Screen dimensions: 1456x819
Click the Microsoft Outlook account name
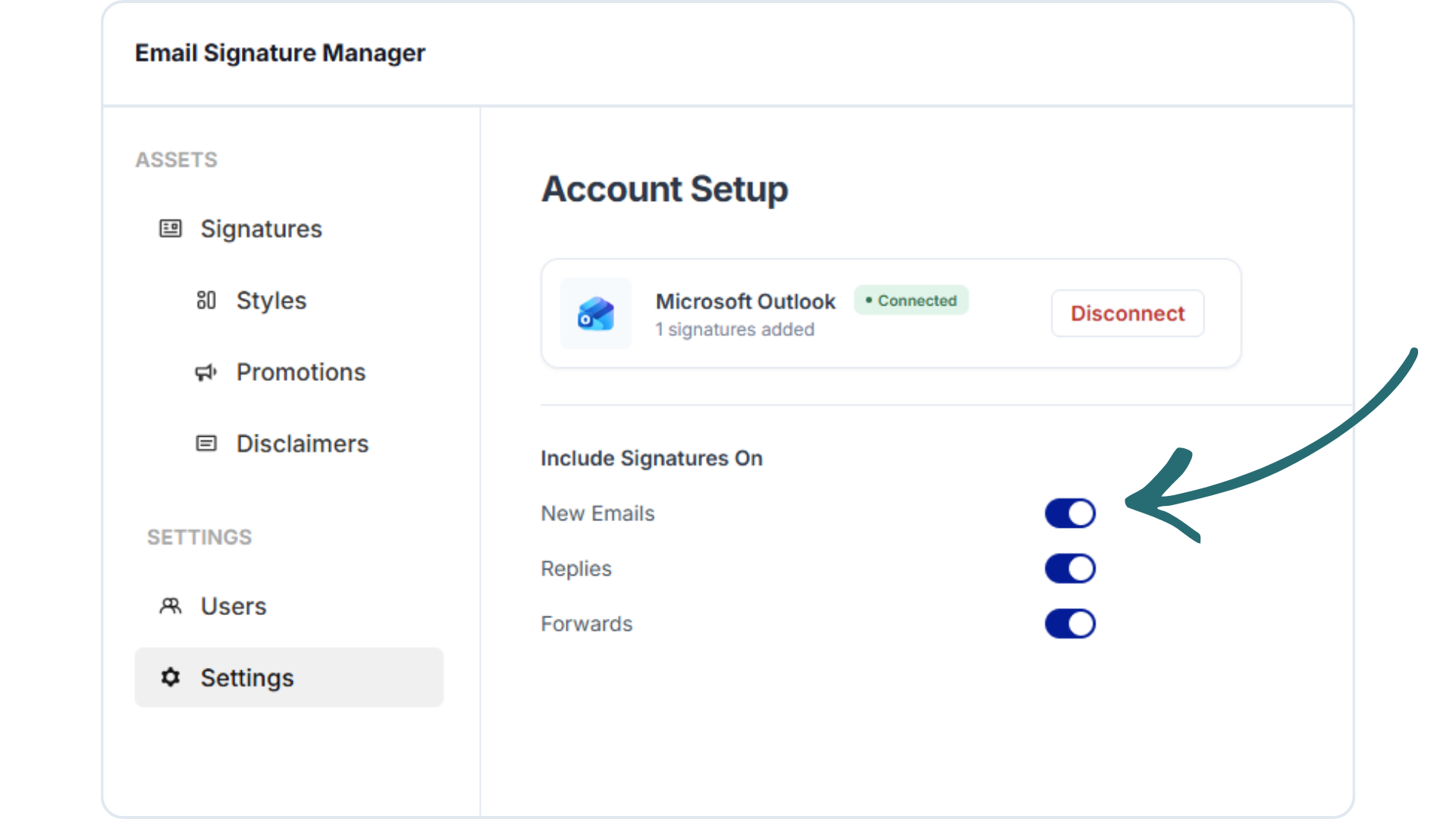[745, 302]
